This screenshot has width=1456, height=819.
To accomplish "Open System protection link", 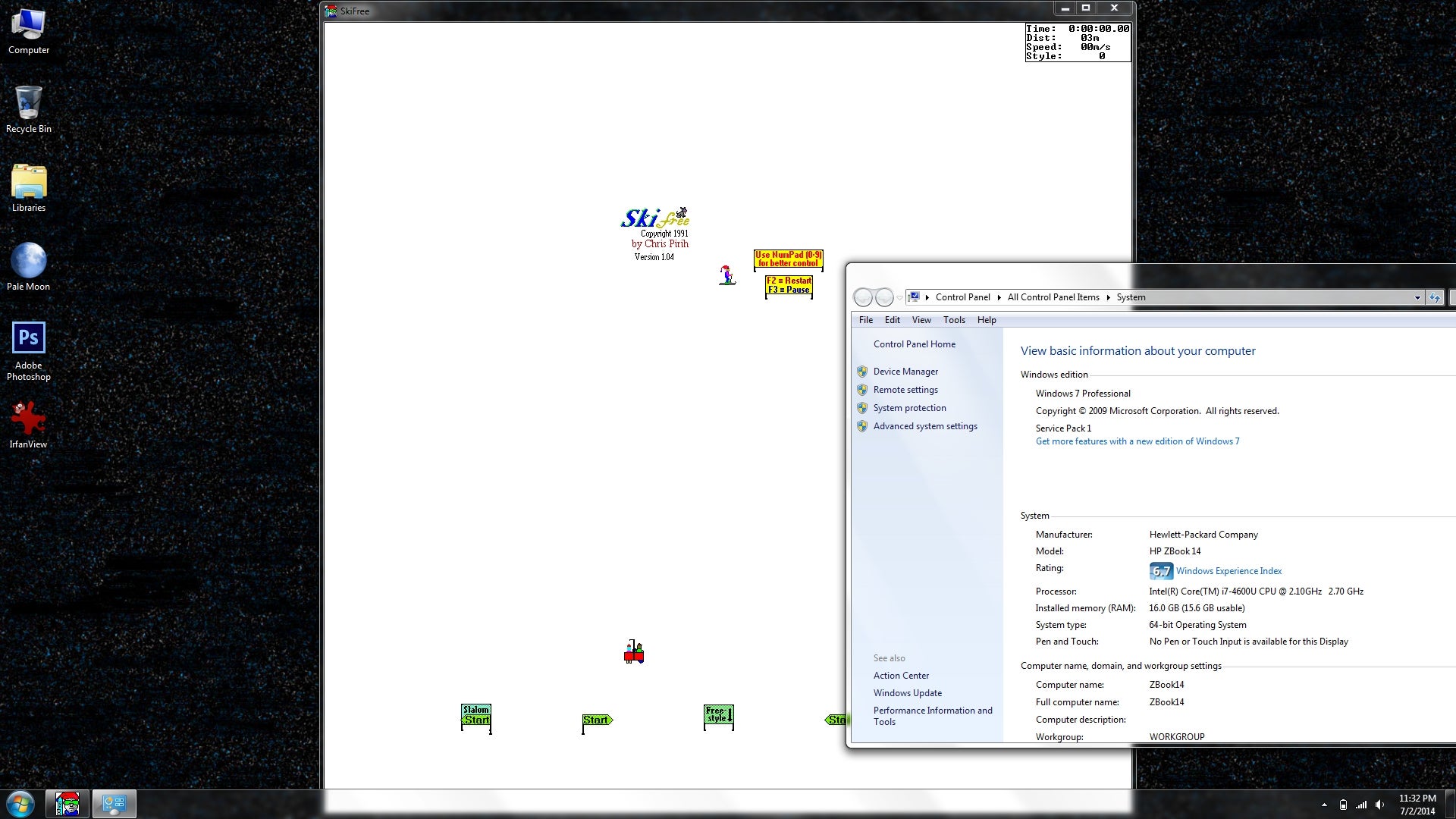I will pos(909,408).
